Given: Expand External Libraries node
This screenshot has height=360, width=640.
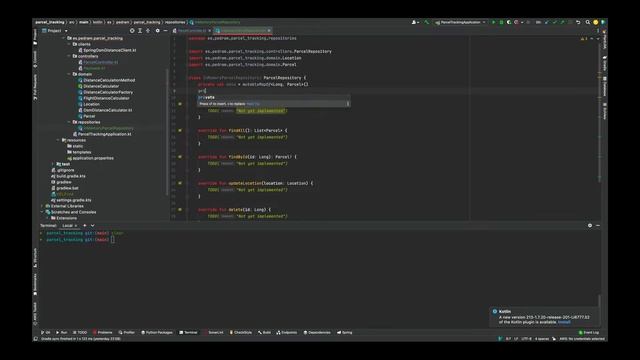Looking at the screenshot, I should [42, 206].
